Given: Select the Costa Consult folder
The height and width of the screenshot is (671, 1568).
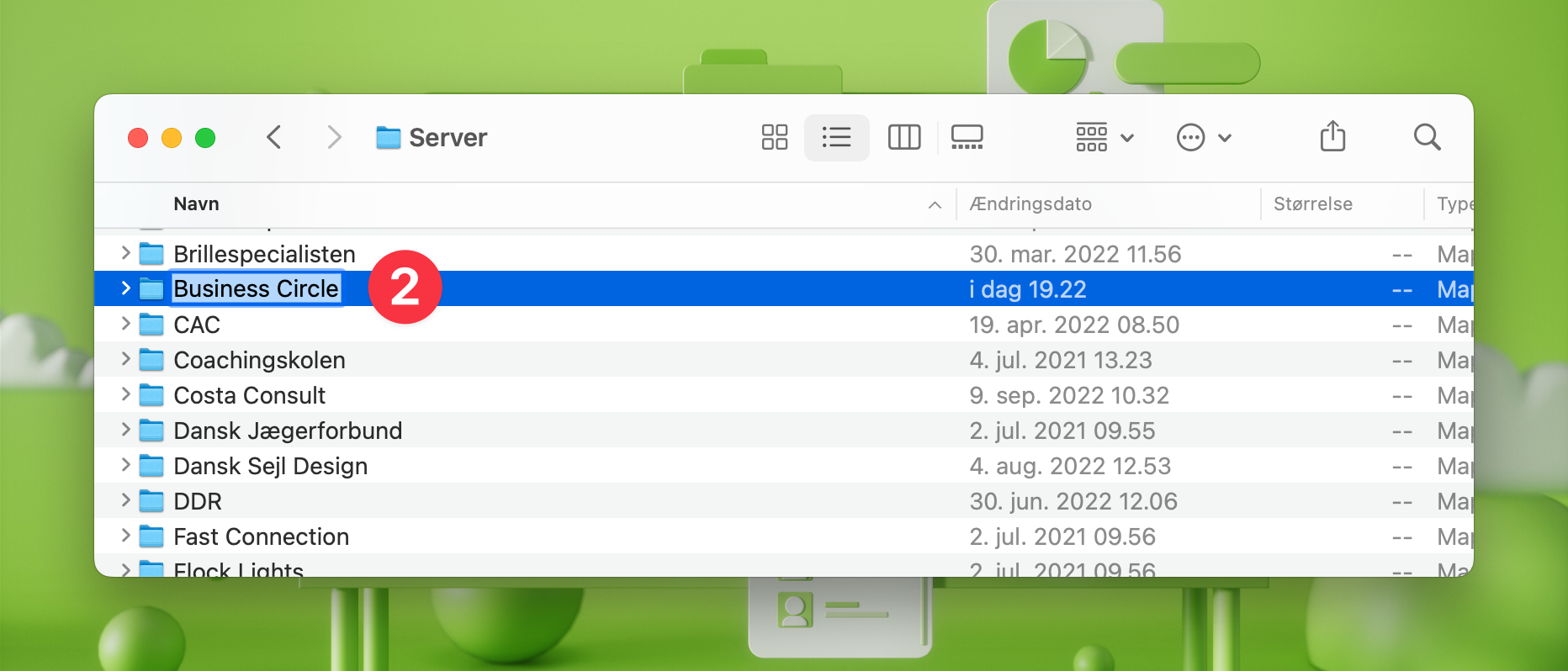Looking at the screenshot, I should [x=249, y=395].
